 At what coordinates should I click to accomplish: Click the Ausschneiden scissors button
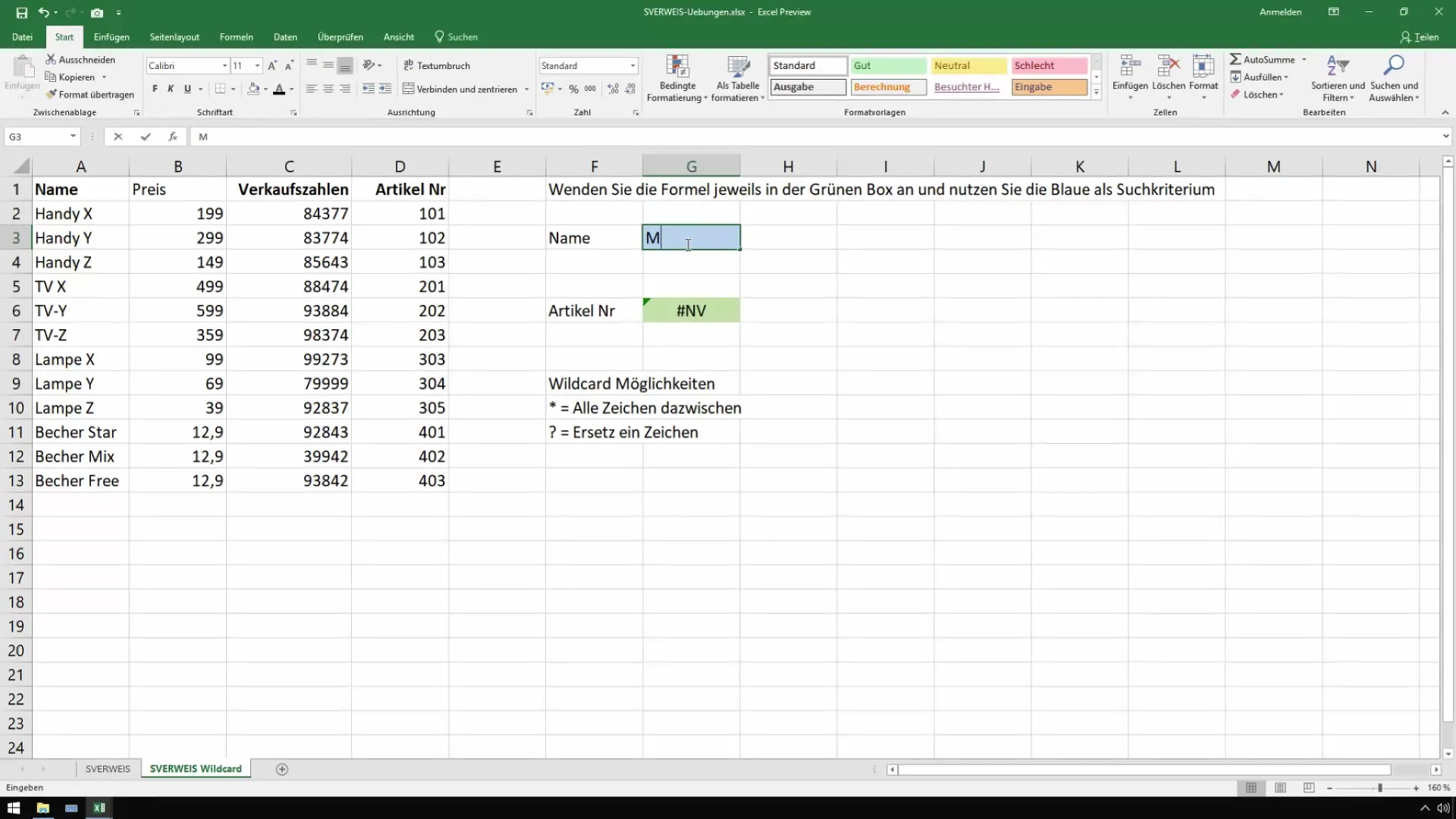(x=80, y=59)
